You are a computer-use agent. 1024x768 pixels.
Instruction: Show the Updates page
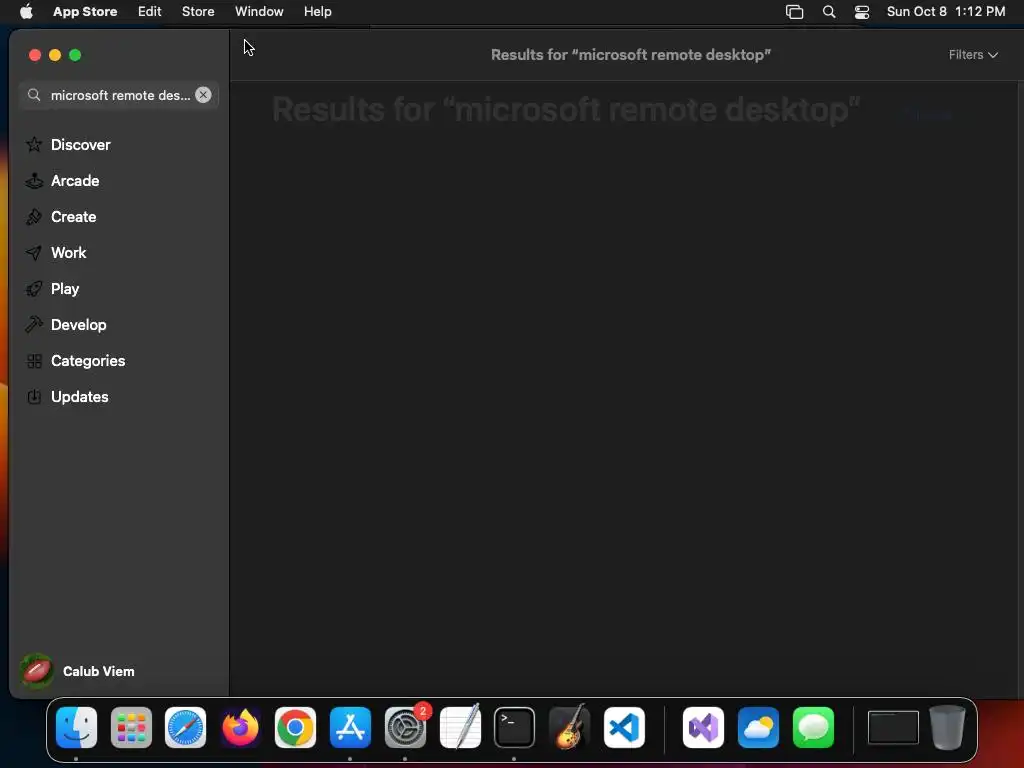pos(119,396)
